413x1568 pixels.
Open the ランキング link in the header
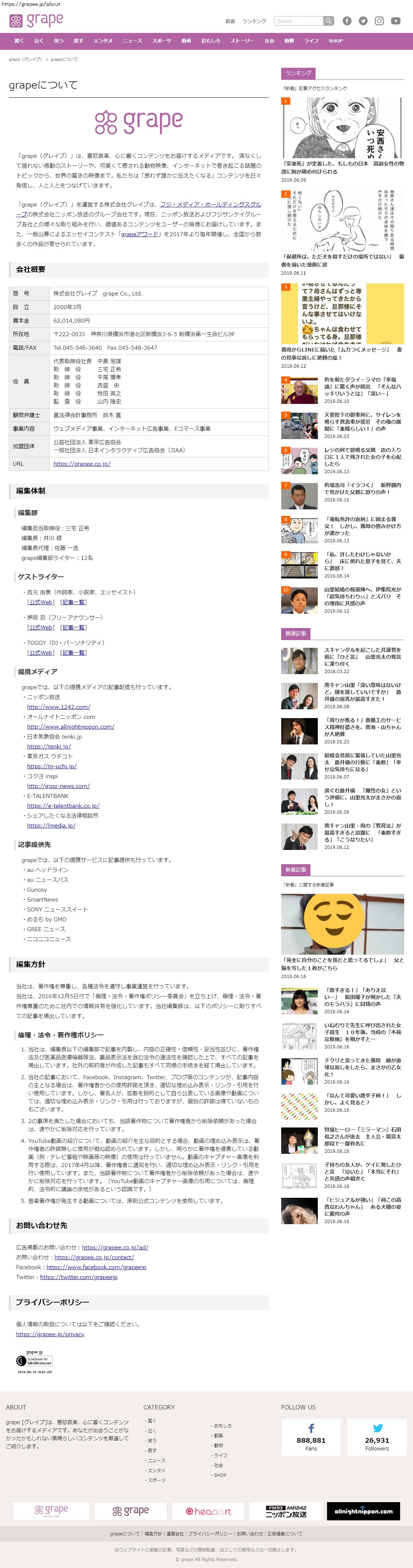[x=254, y=21]
